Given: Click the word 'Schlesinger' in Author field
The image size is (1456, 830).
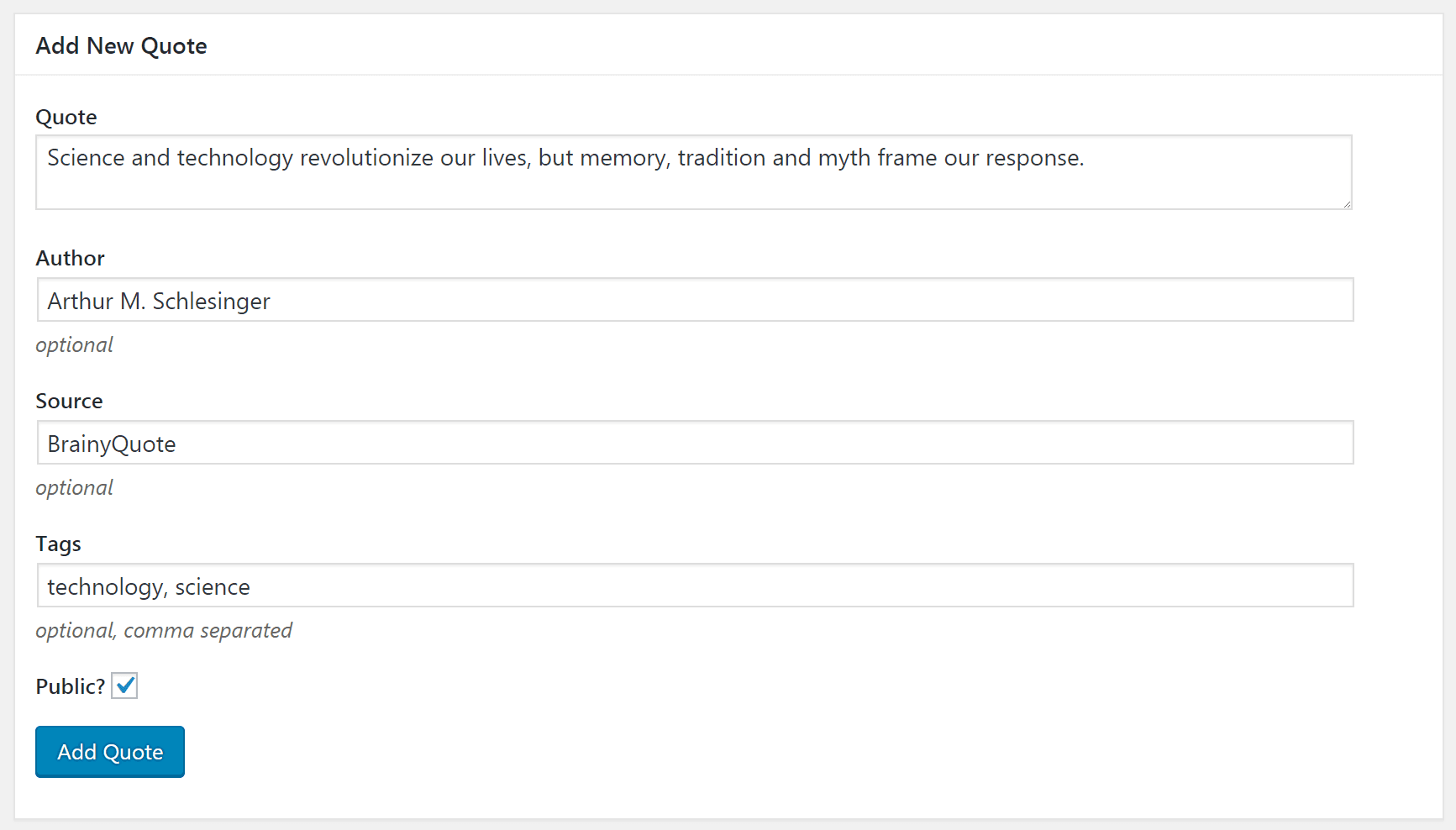Looking at the screenshot, I should (x=211, y=302).
